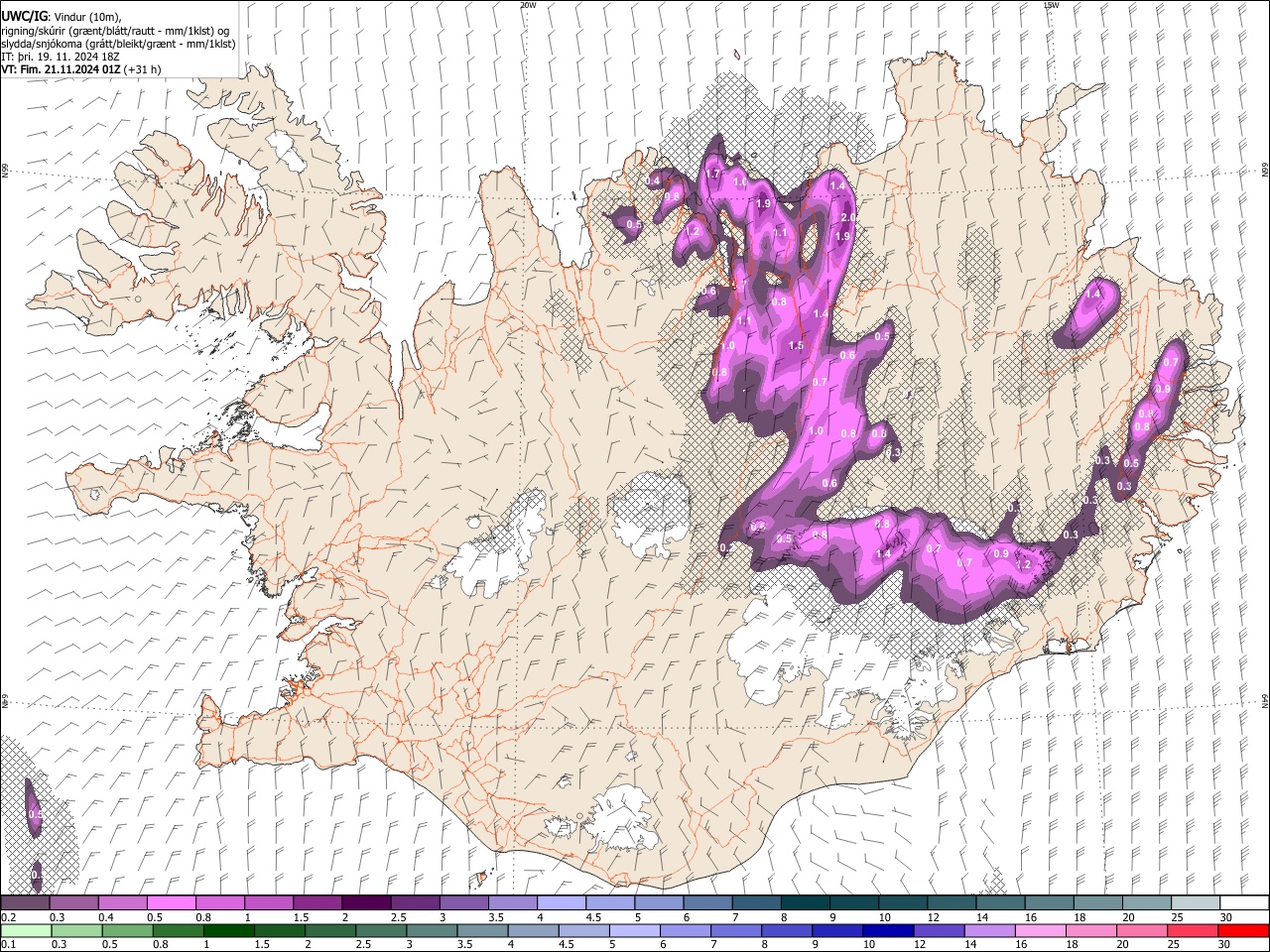The image size is (1270, 952).
Task: Click the 0.4 snowfall value on the map
Action: (x=653, y=181)
